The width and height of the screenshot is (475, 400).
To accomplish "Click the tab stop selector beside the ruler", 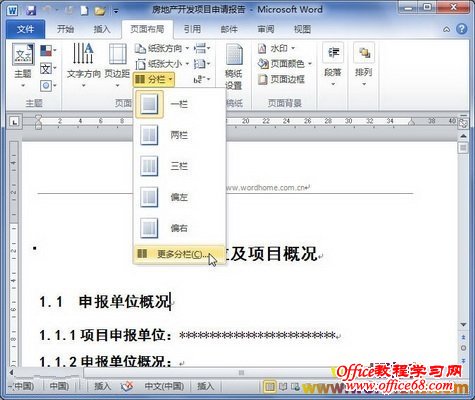I will (x=14, y=122).
